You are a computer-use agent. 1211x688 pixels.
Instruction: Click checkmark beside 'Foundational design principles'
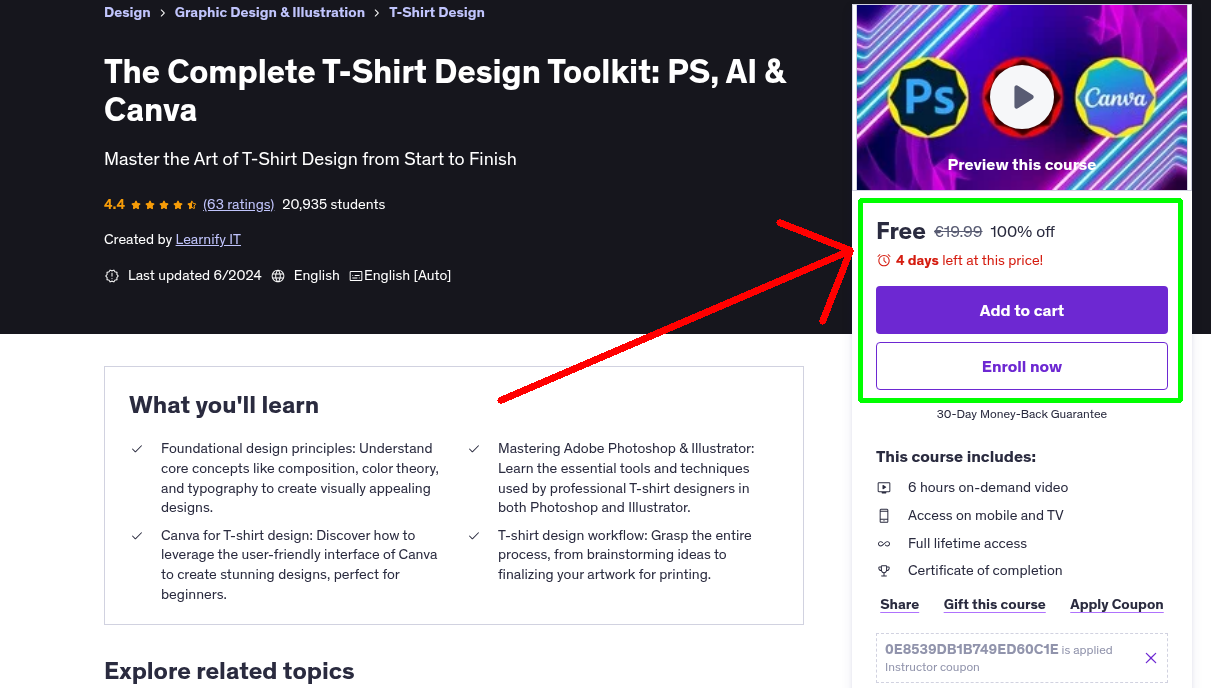pos(137,449)
